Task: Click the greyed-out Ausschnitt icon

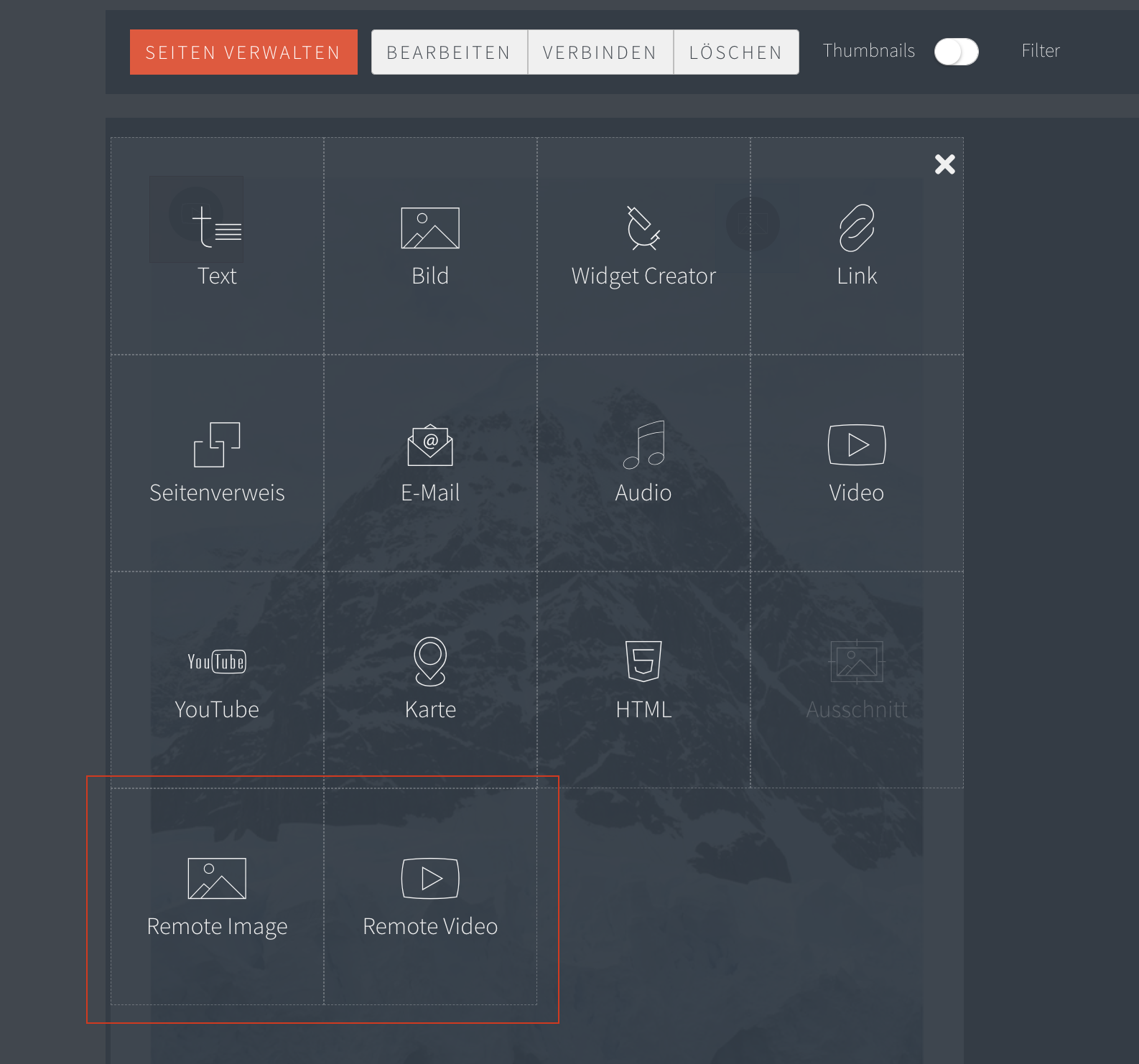Action: pos(857,661)
